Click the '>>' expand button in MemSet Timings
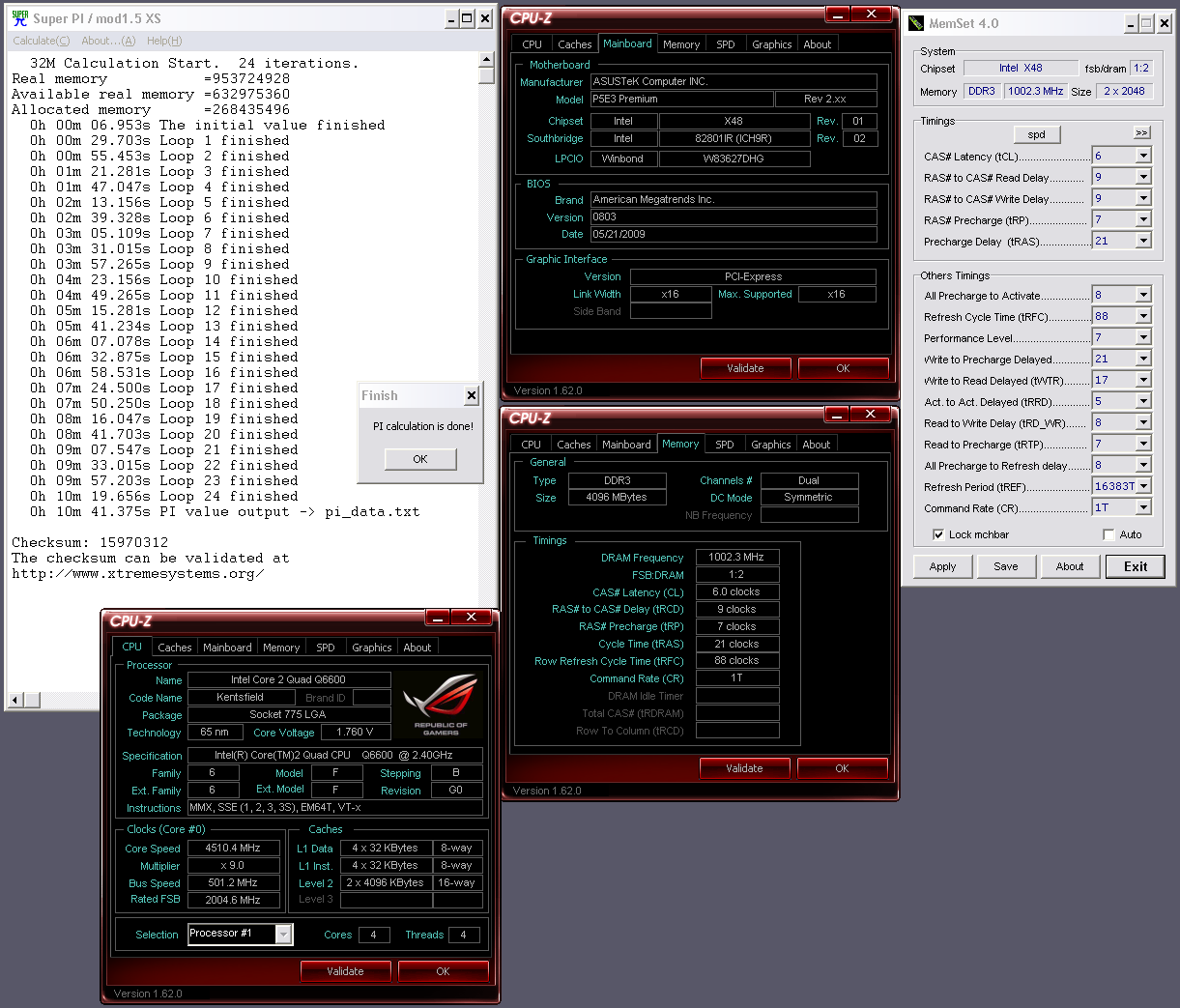This screenshot has width=1180, height=1008. pyautogui.click(x=1142, y=132)
